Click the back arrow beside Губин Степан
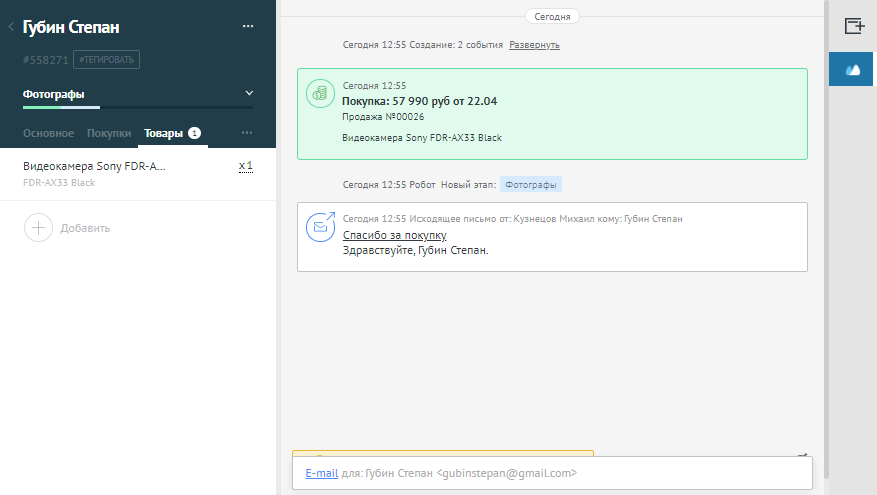The width and height of the screenshot is (877, 495). point(11,27)
